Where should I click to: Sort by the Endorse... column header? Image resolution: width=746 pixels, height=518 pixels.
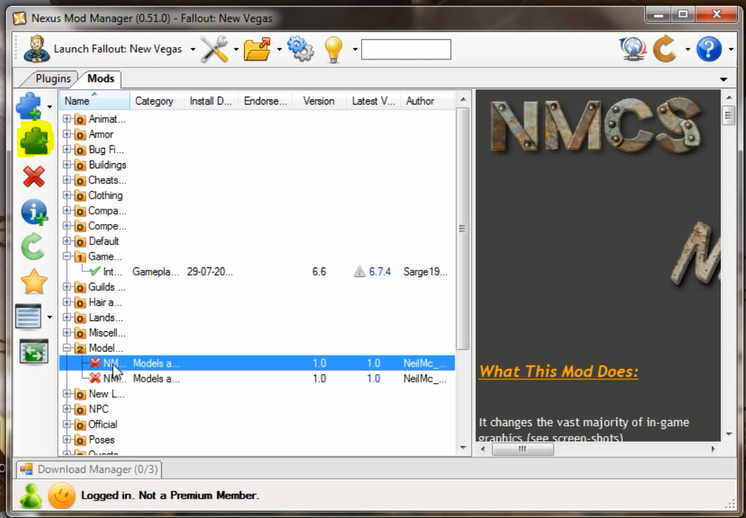[265, 101]
